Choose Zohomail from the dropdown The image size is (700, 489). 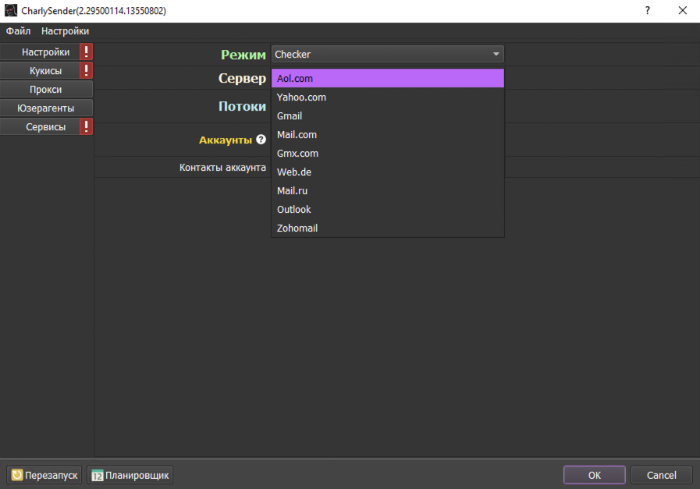(387, 228)
